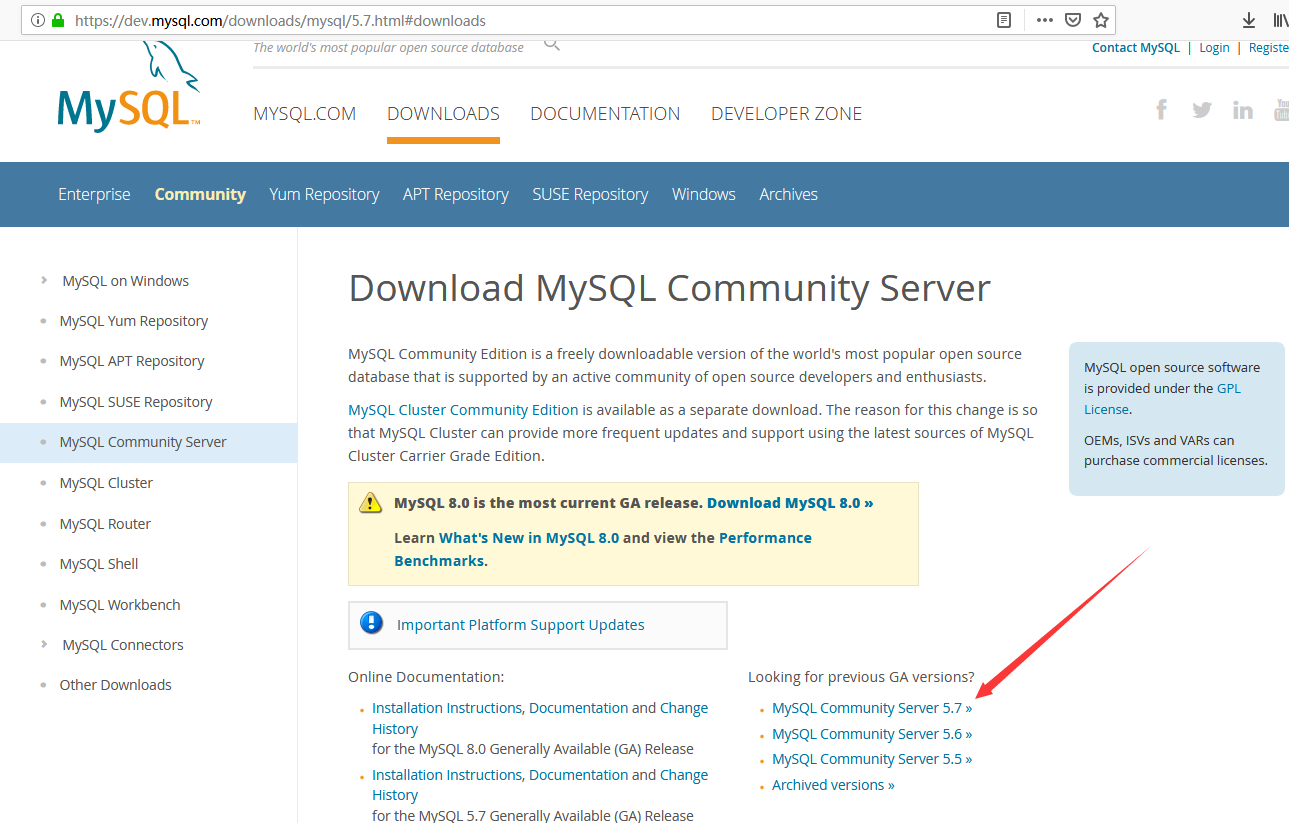The image size is (1289, 823).
Task: Click the GPL License link
Action: [1163, 399]
